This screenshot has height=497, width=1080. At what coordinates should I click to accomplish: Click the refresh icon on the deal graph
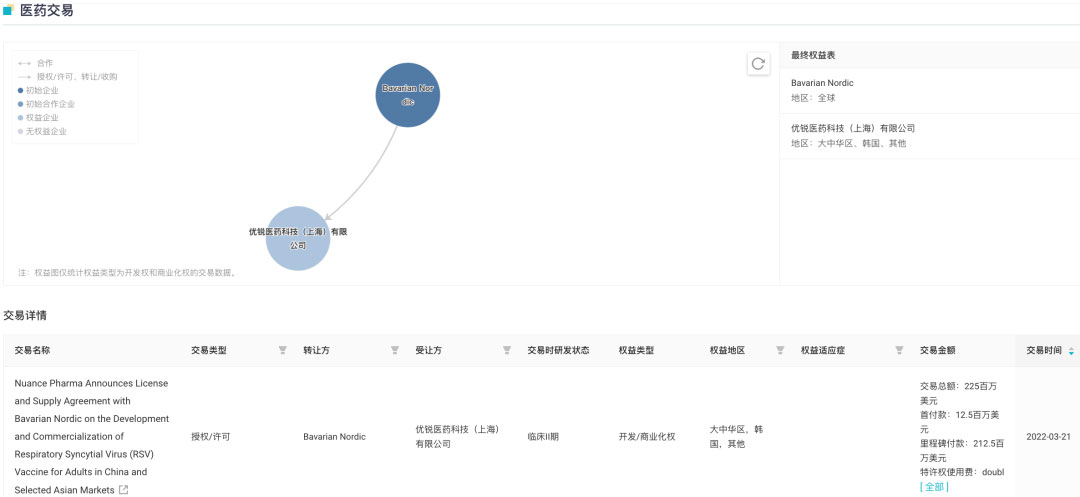pyautogui.click(x=758, y=64)
